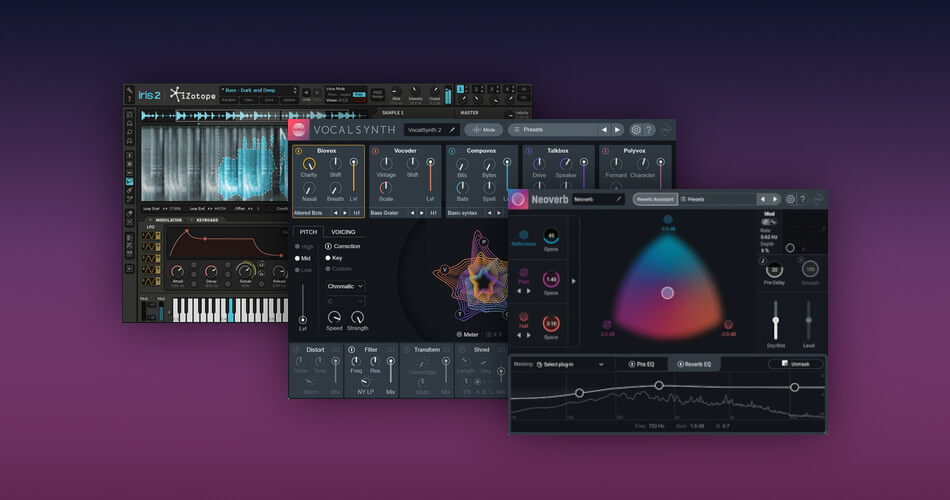Switch to the PITCH tab
Viewport: 950px width, 500px height.
(308, 232)
